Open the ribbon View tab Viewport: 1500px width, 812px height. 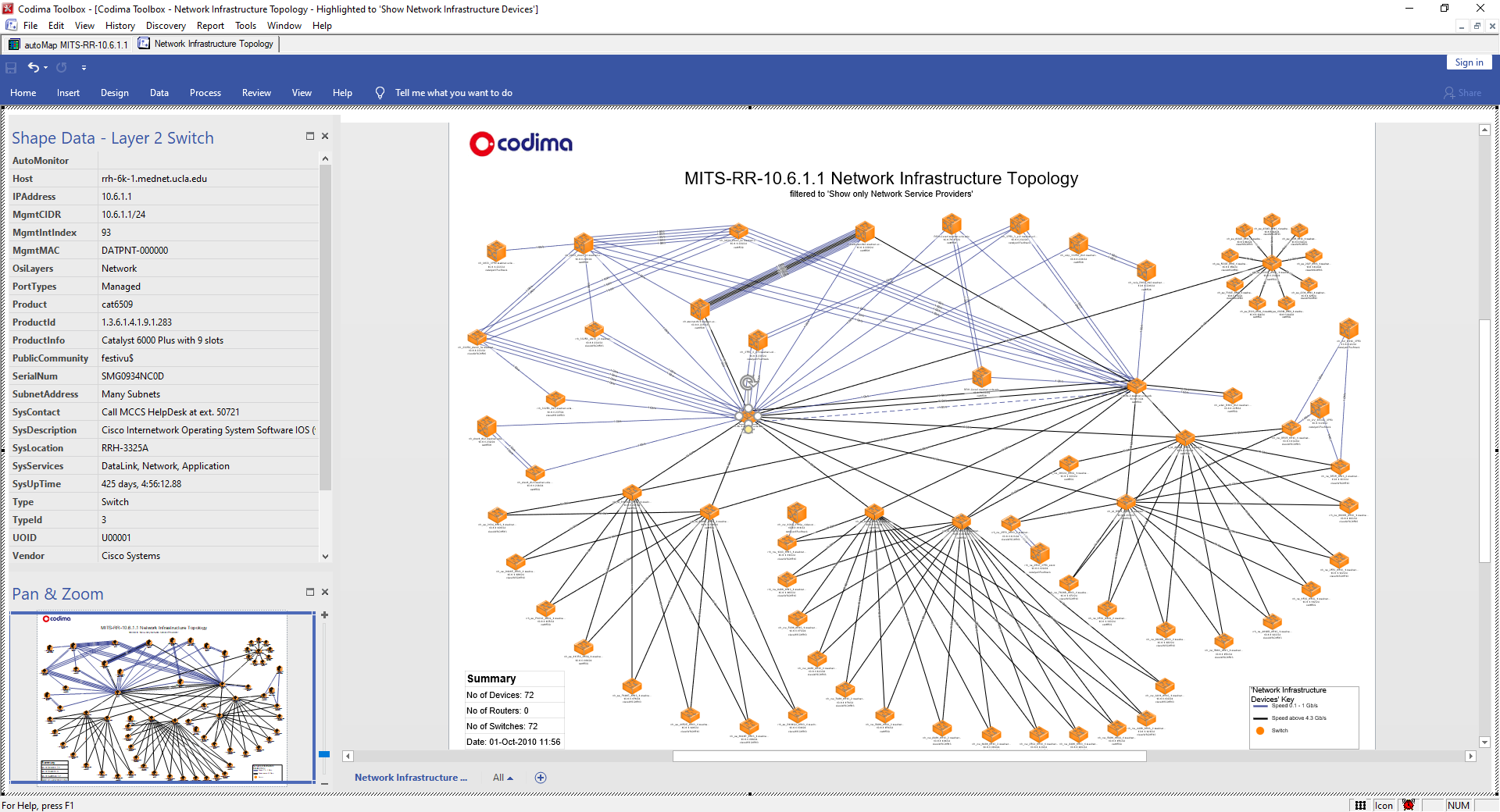(302, 93)
